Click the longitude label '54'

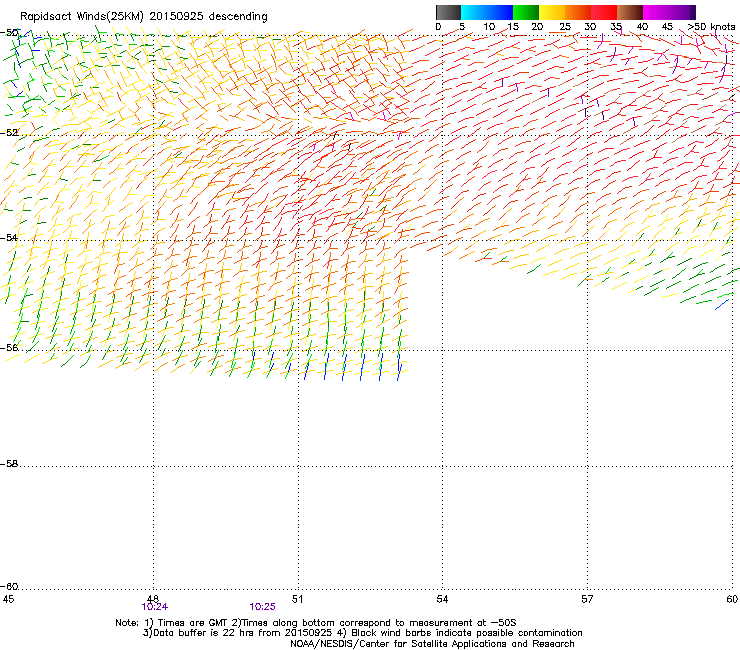(x=442, y=599)
